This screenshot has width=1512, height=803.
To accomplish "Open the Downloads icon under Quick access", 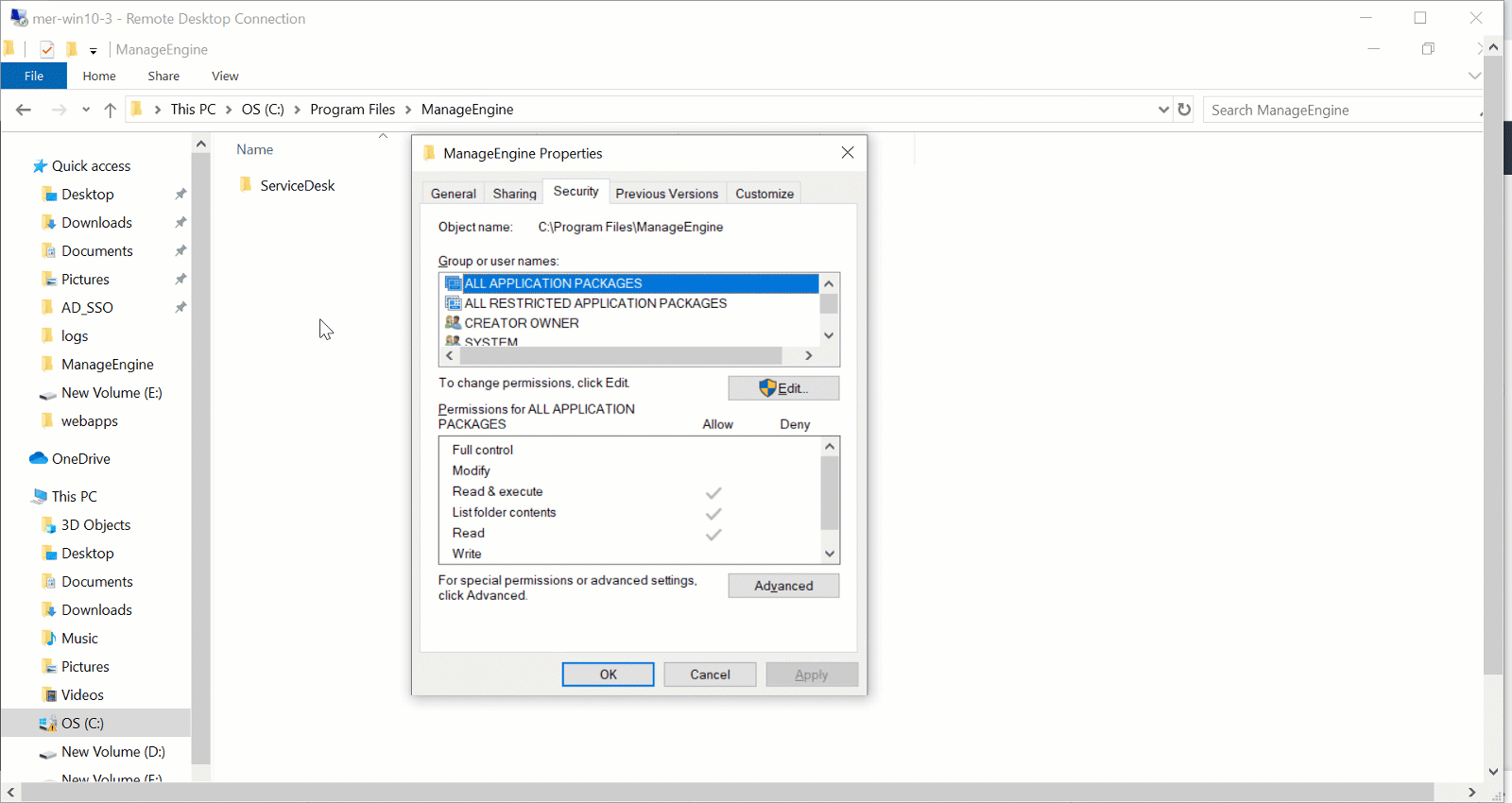I will pos(49,223).
